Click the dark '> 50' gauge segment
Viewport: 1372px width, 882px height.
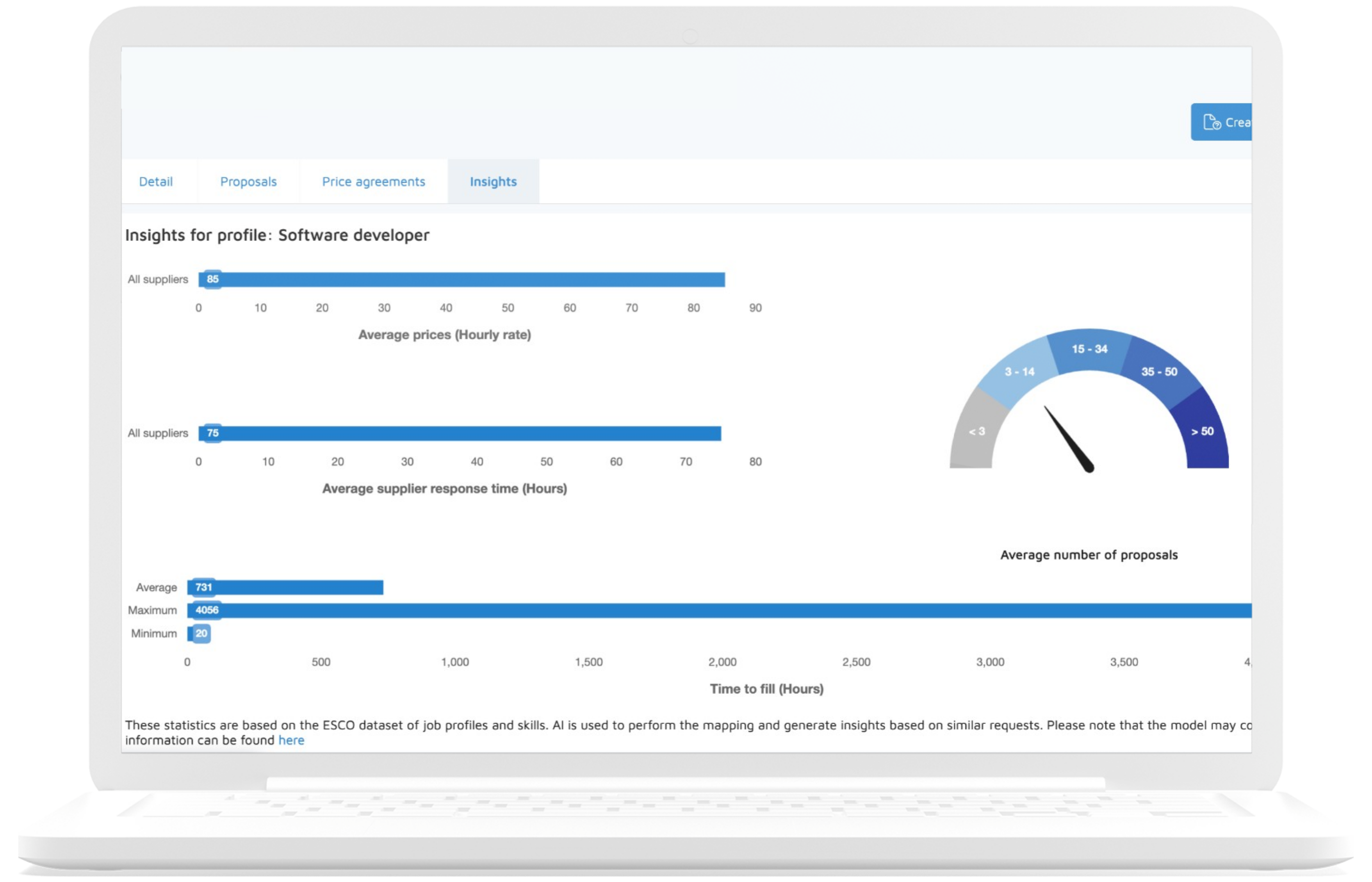click(1203, 432)
